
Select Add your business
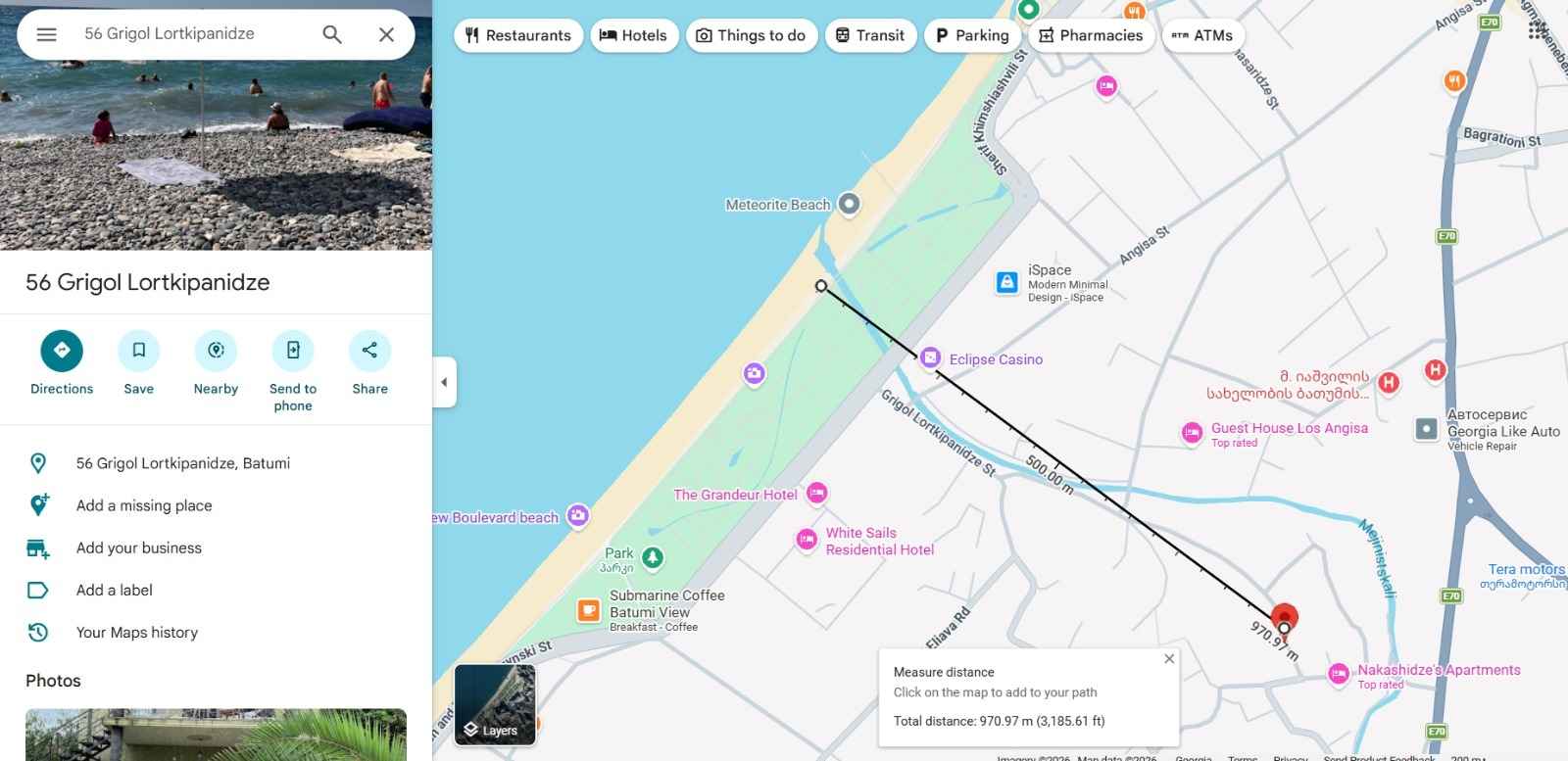click(139, 547)
